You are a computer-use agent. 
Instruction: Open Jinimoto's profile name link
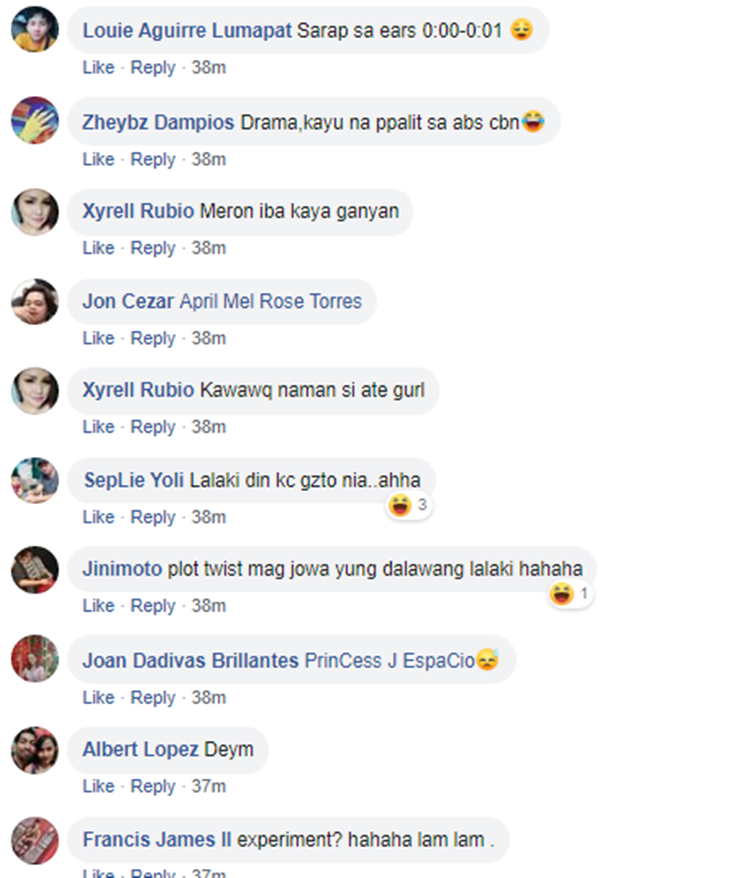click(122, 569)
